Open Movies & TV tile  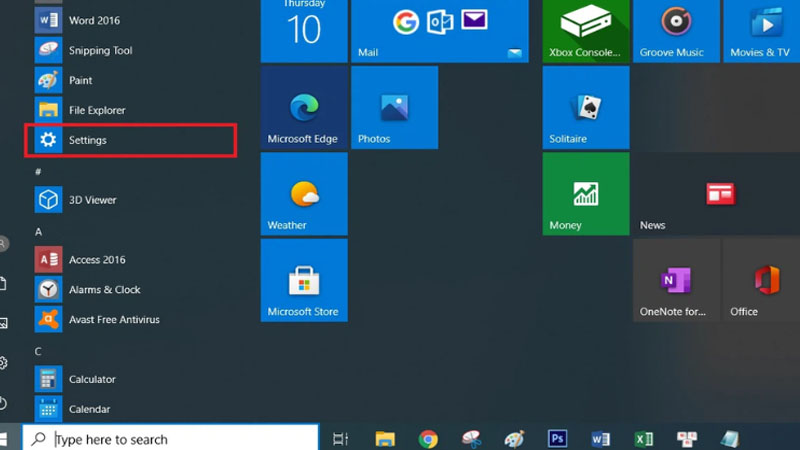click(x=762, y=31)
